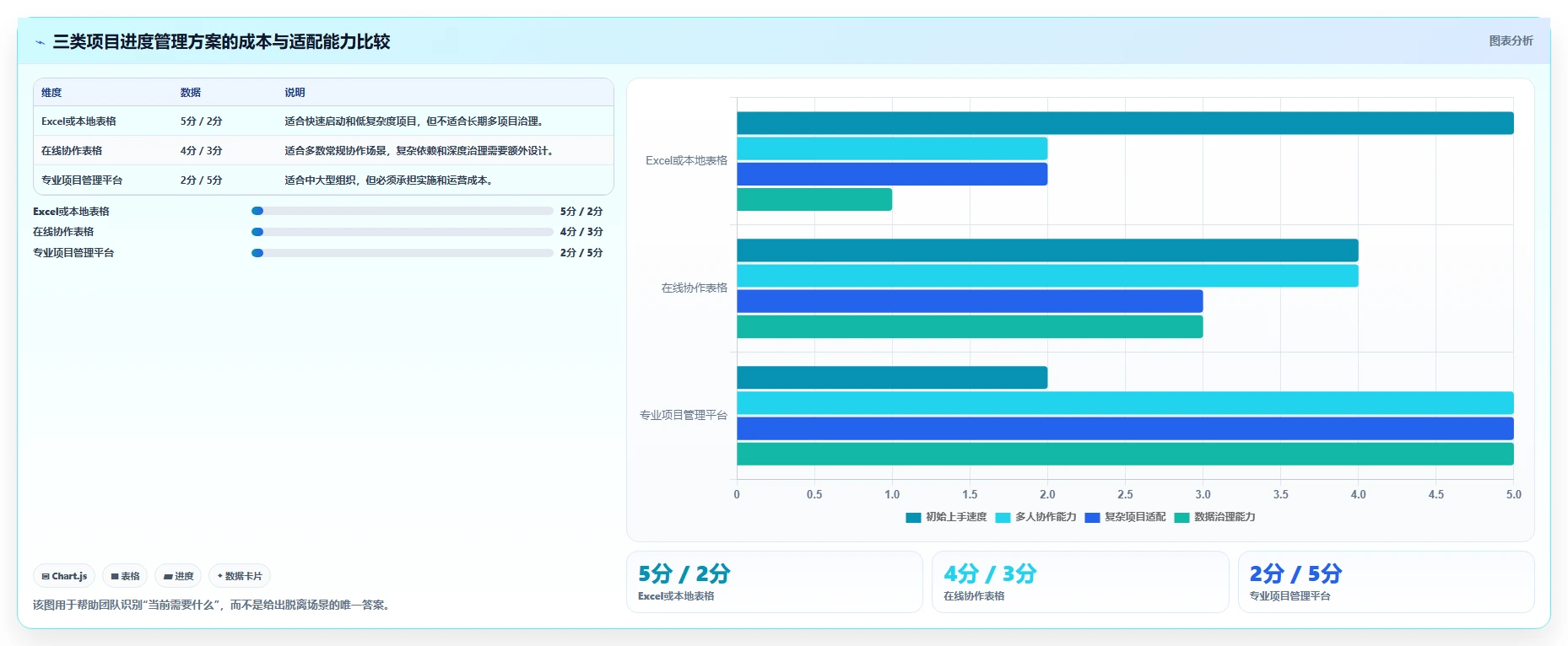Click 在线协作表格's blue 复杂项目适配 bar
The image size is (1568, 646).
[970, 301]
